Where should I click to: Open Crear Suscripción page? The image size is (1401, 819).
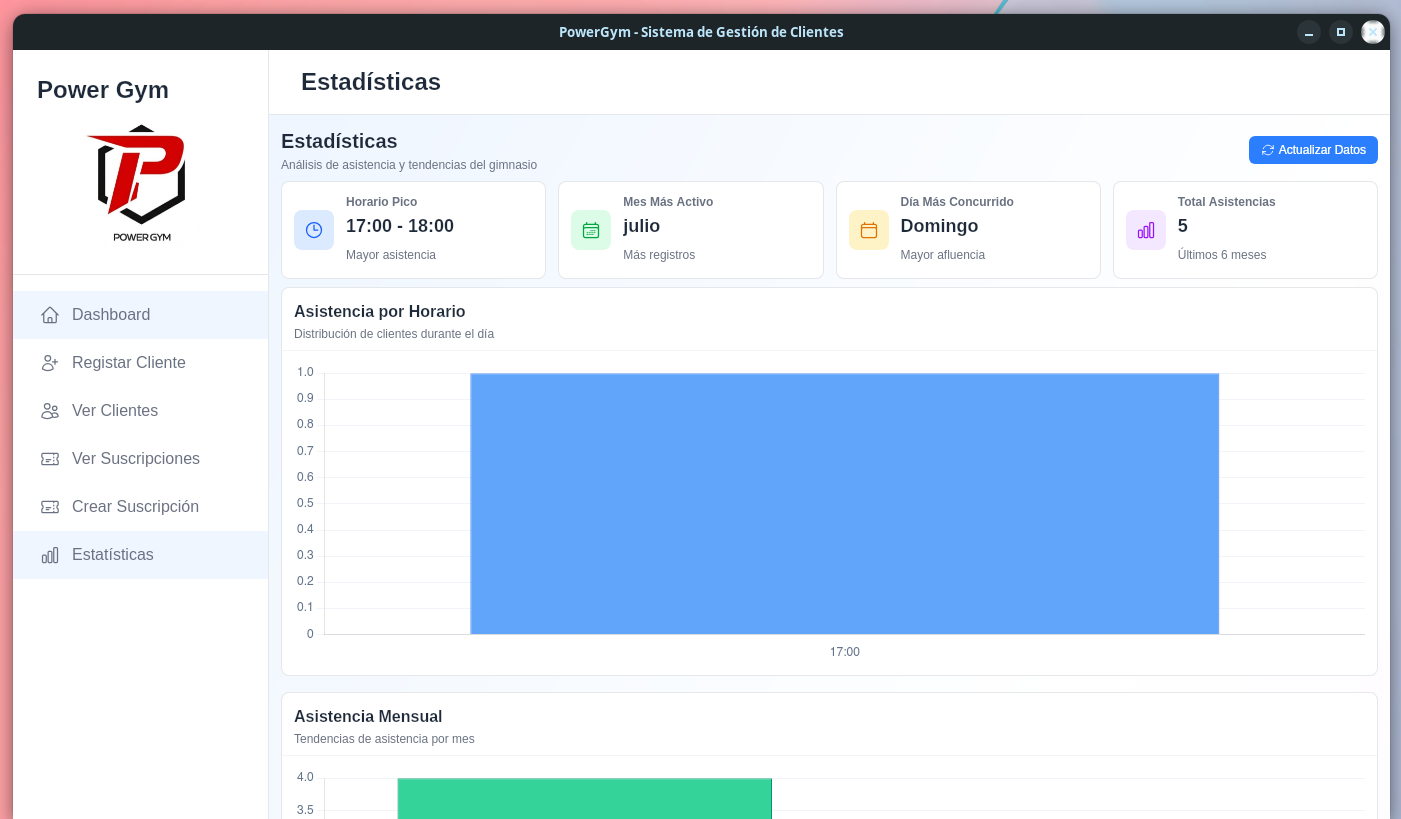click(x=141, y=507)
